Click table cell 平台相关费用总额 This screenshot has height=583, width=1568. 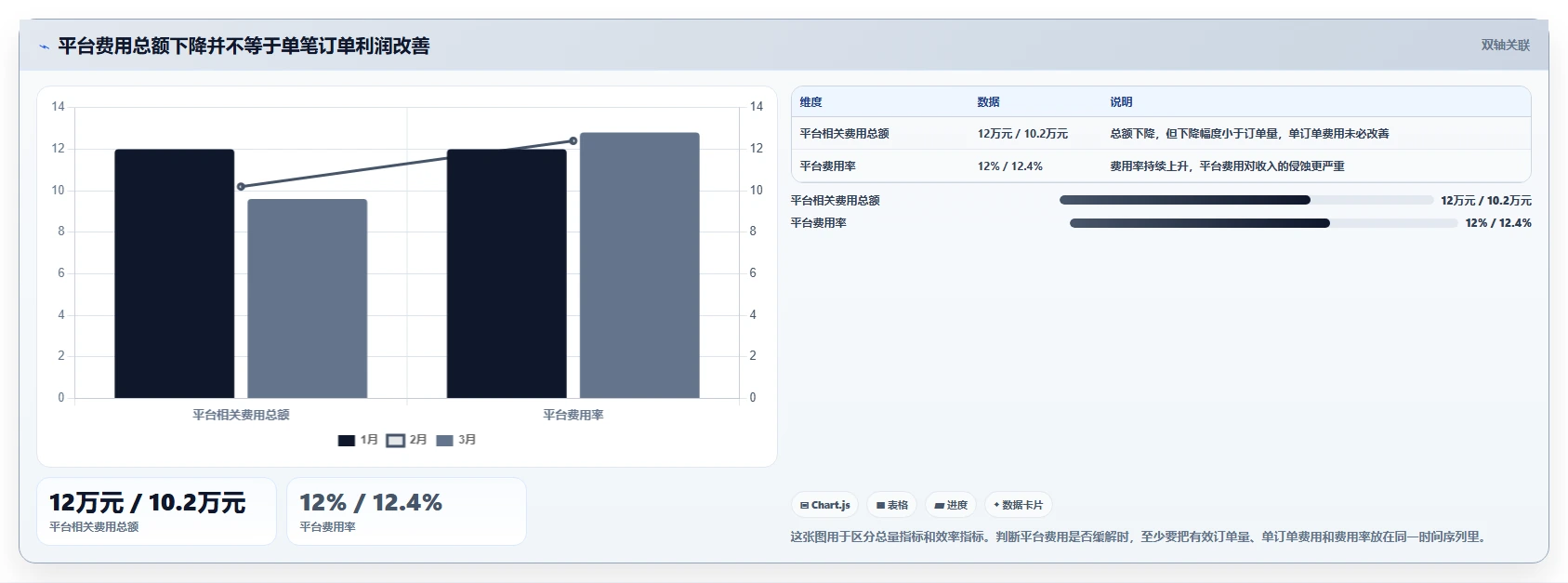tap(844, 134)
